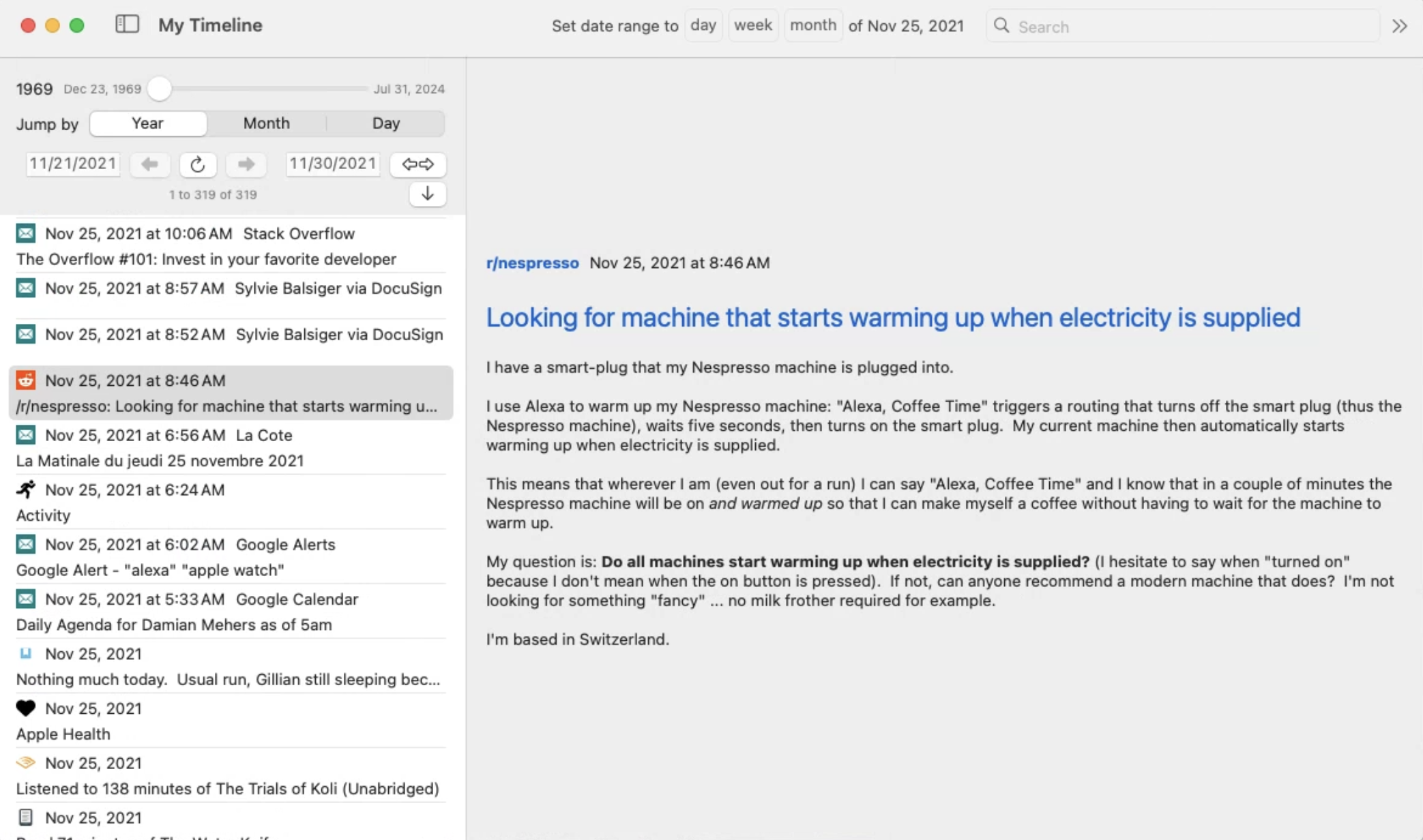The width and height of the screenshot is (1423, 840).
Task: Select Day in Jump by control
Action: click(386, 123)
